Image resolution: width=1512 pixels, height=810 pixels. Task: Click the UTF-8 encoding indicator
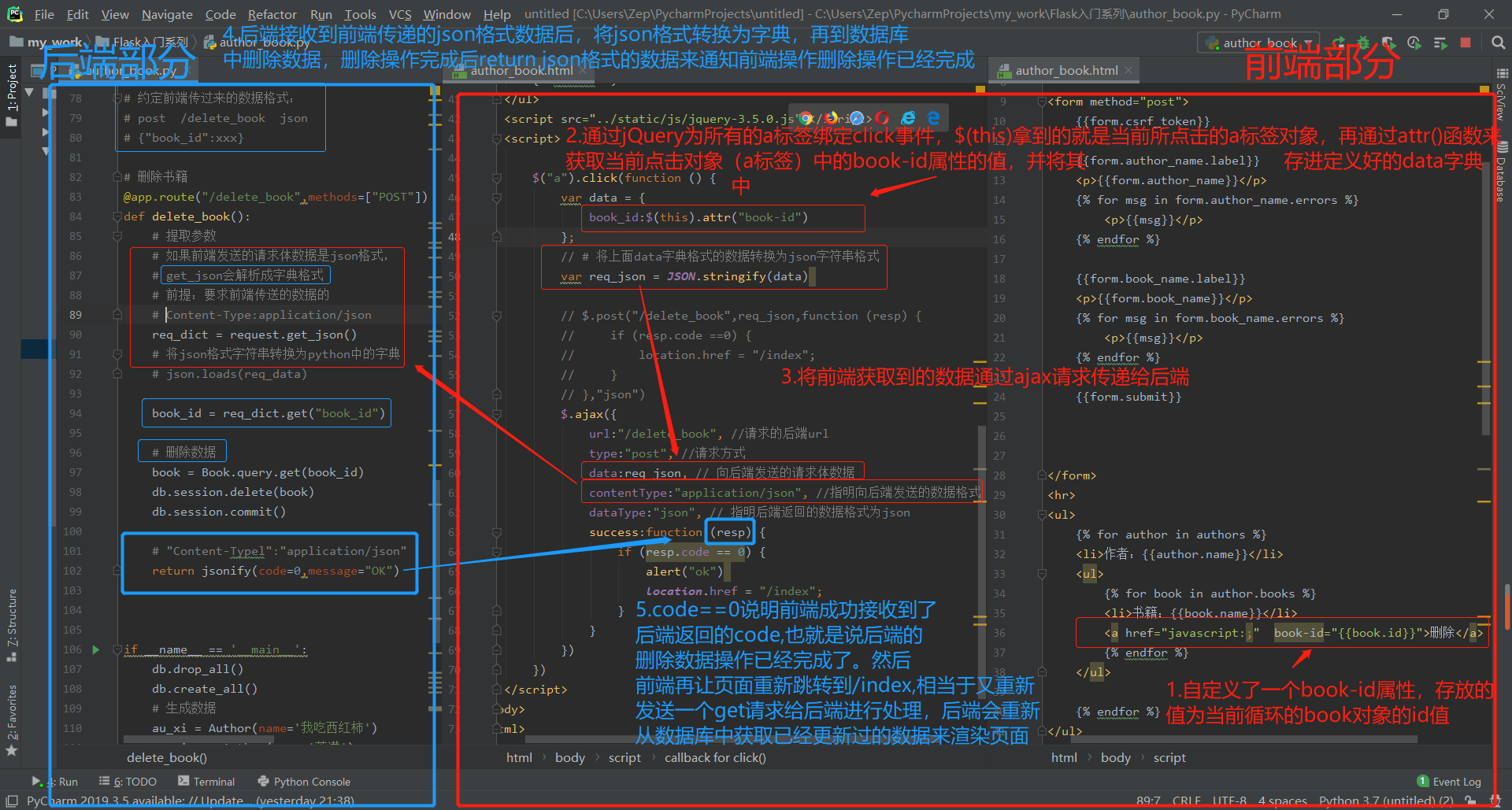tap(1229, 801)
